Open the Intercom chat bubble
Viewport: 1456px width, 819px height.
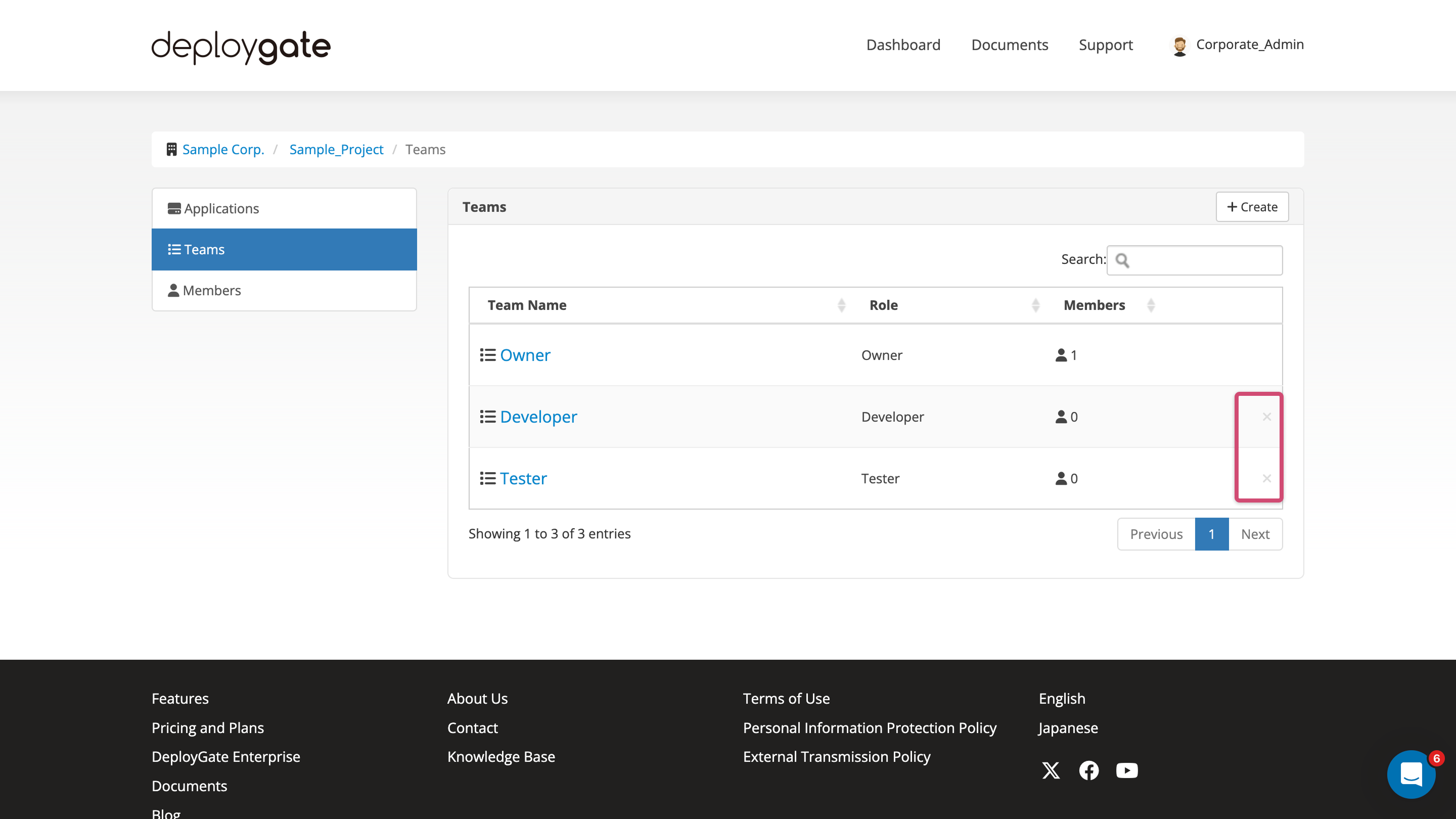[x=1412, y=775]
